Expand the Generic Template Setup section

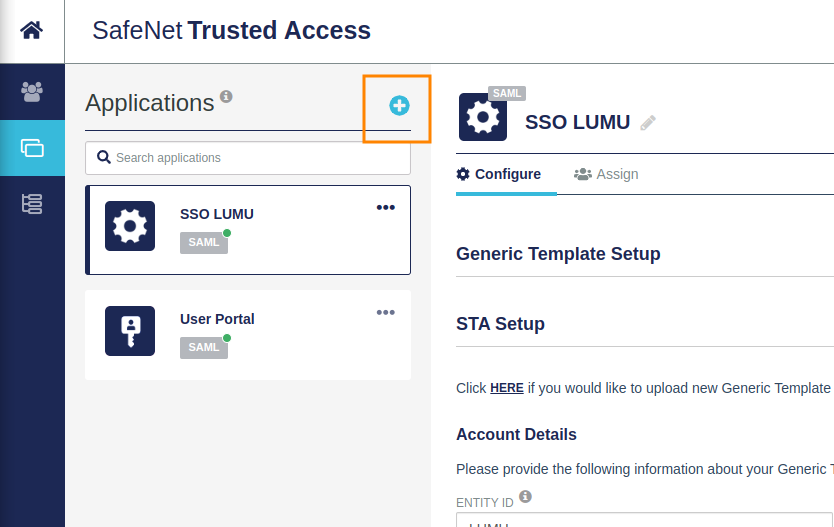tap(558, 254)
